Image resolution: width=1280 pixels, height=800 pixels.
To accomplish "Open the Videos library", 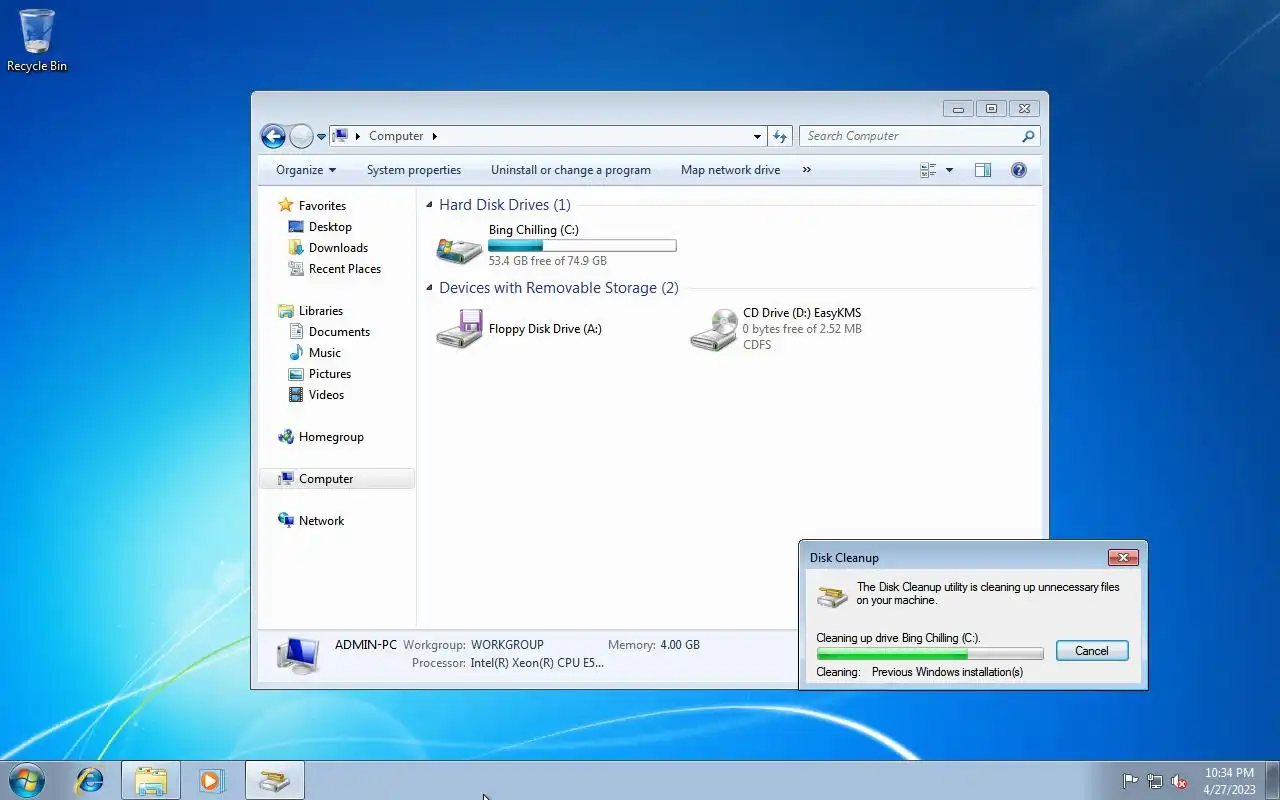I will (326, 395).
